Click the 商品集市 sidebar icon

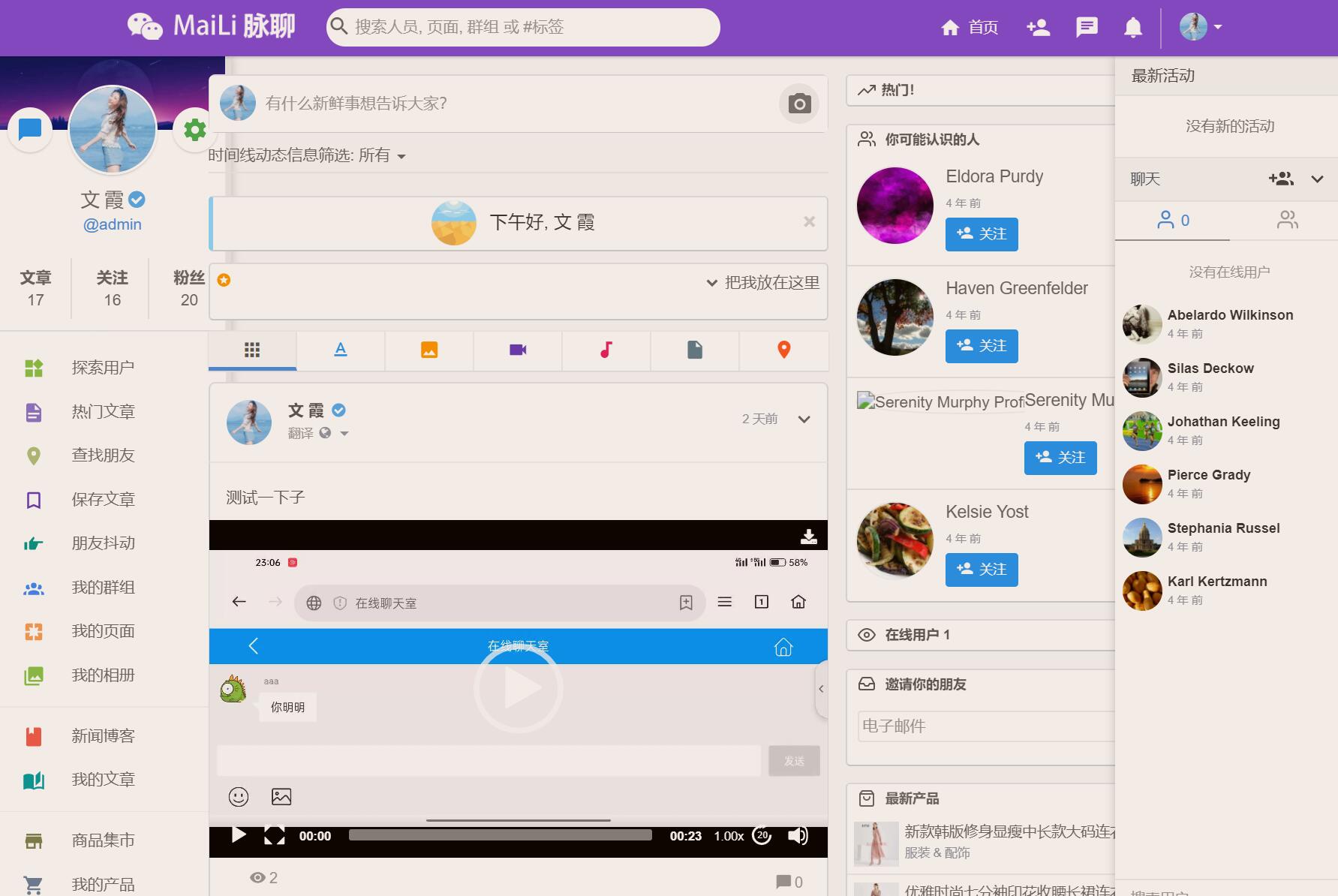[x=34, y=840]
